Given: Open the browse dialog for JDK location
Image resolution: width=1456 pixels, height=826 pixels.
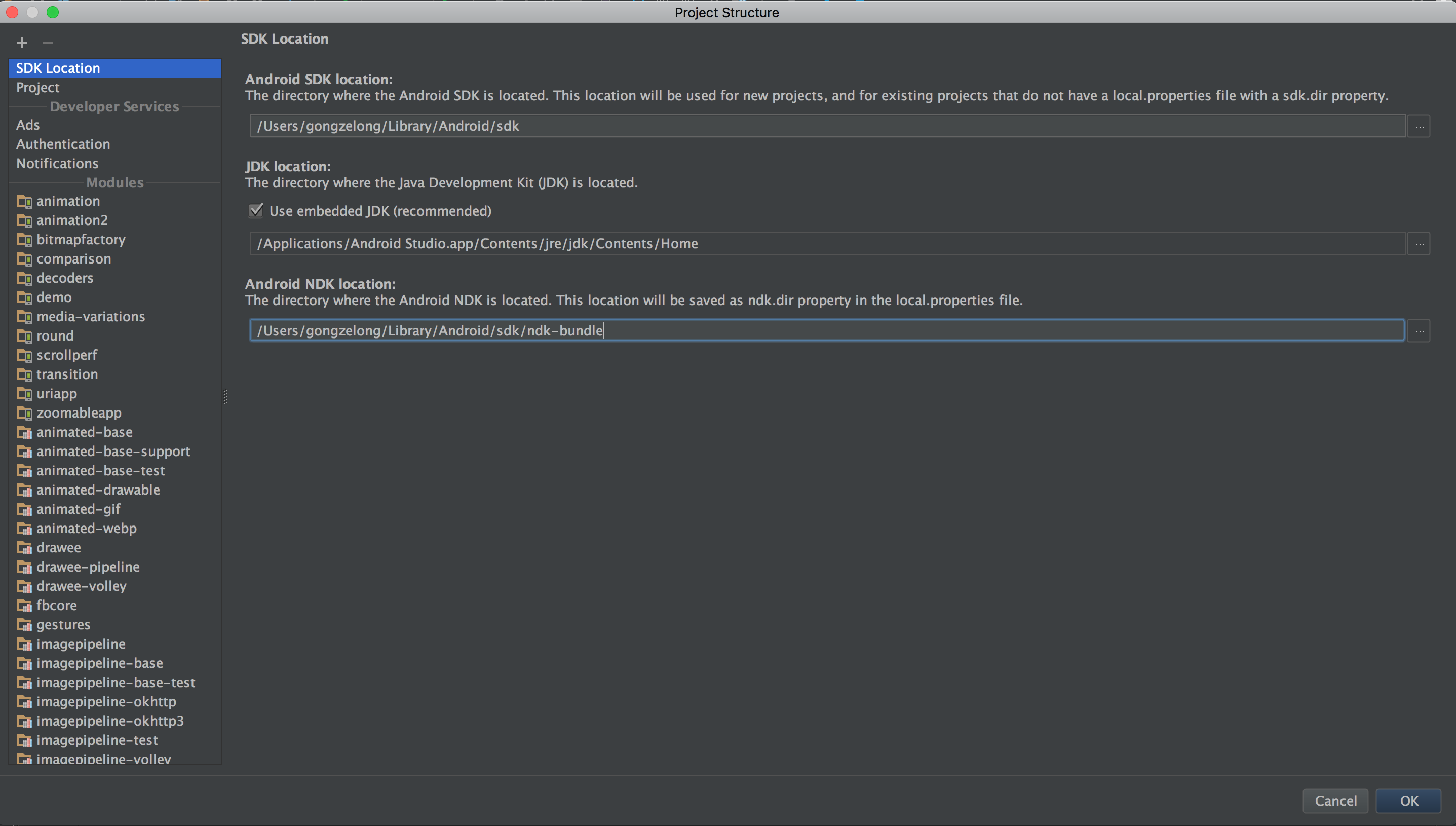Looking at the screenshot, I should [1419, 243].
